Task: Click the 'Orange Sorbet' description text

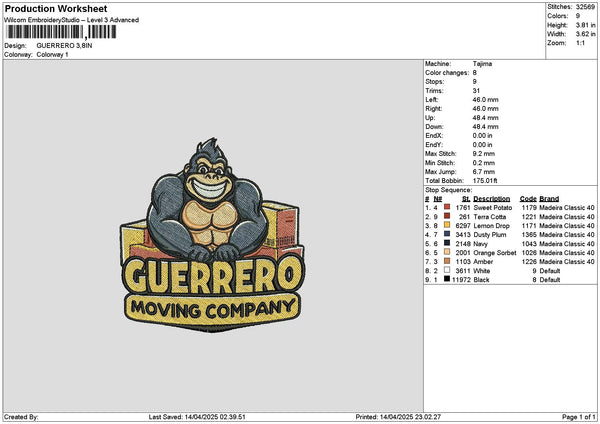Action: point(495,253)
